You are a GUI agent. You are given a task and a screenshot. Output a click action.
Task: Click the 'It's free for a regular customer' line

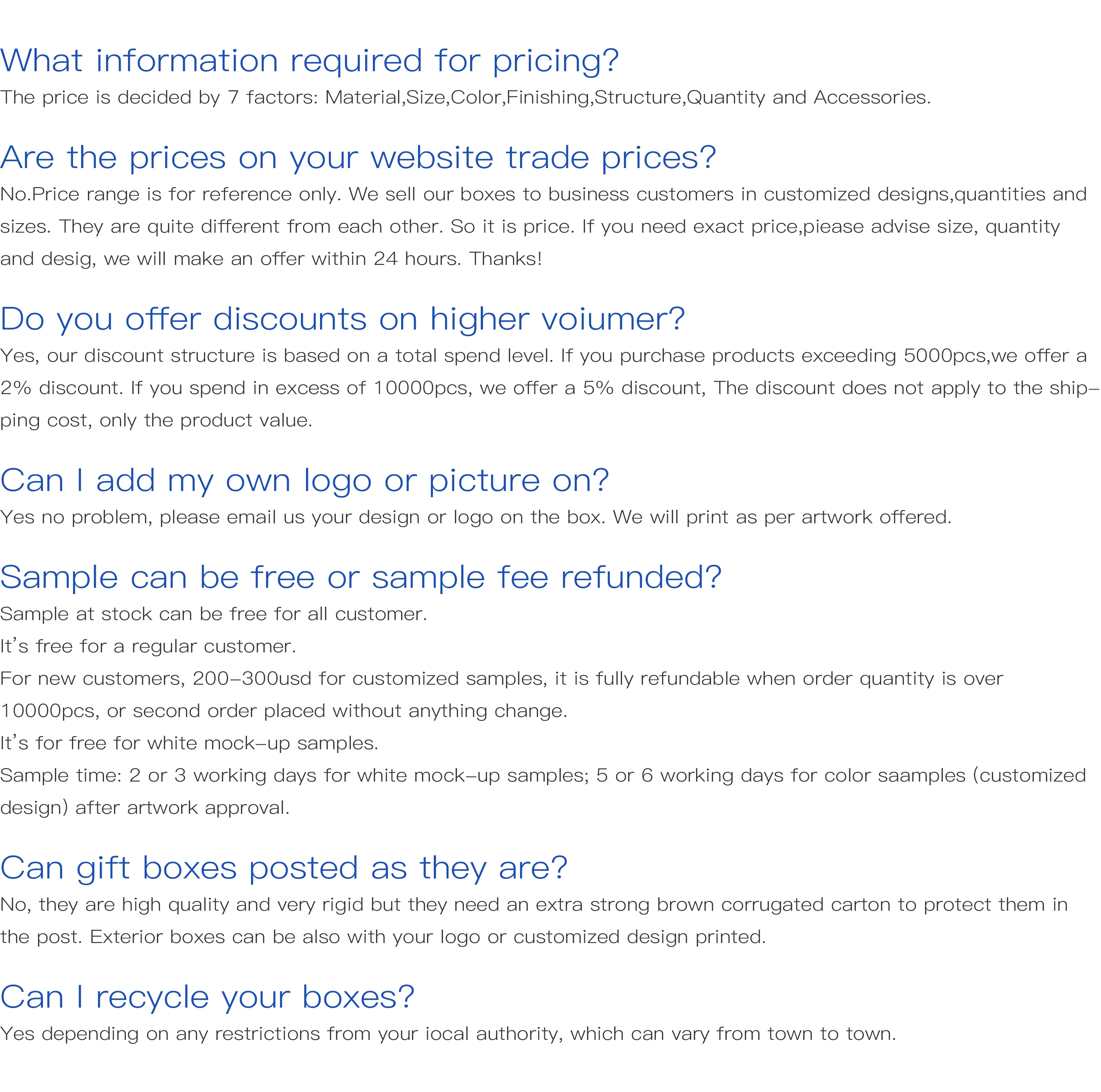pyautogui.click(x=148, y=647)
